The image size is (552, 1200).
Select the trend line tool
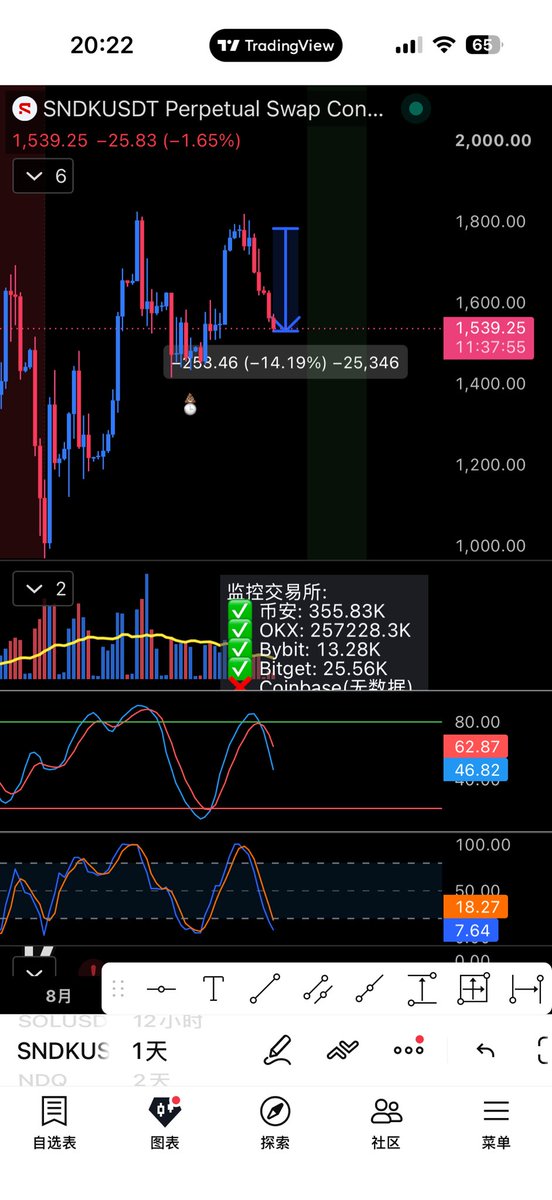[x=265, y=989]
